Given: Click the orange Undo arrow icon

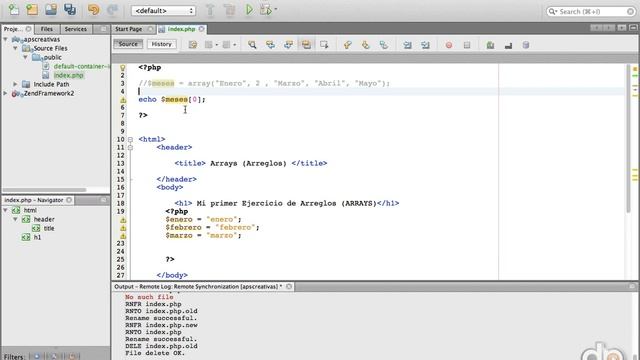Looking at the screenshot, I should pyautogui.click(x=93, y=10).
